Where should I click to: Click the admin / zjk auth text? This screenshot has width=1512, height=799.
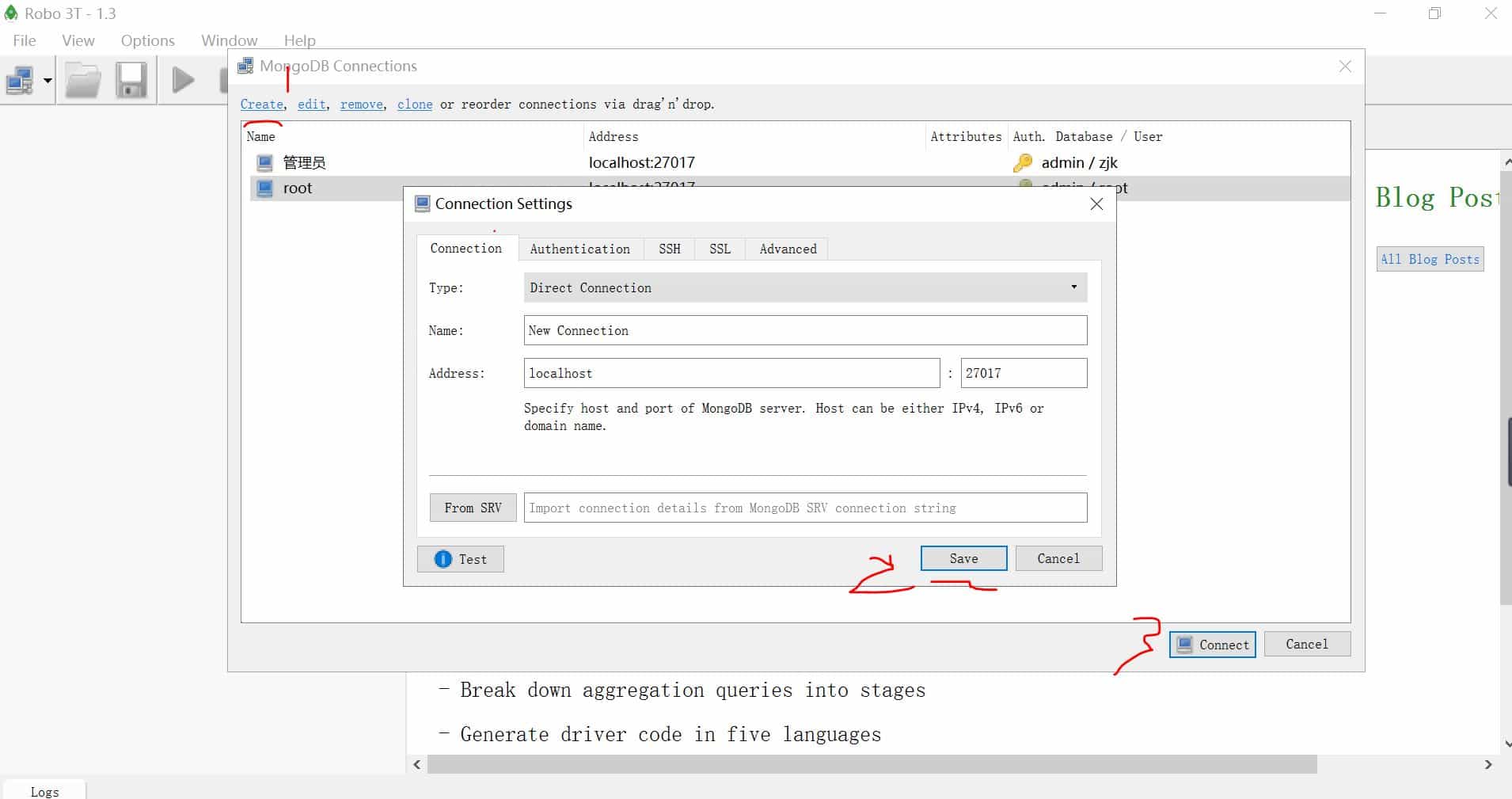1080,163
